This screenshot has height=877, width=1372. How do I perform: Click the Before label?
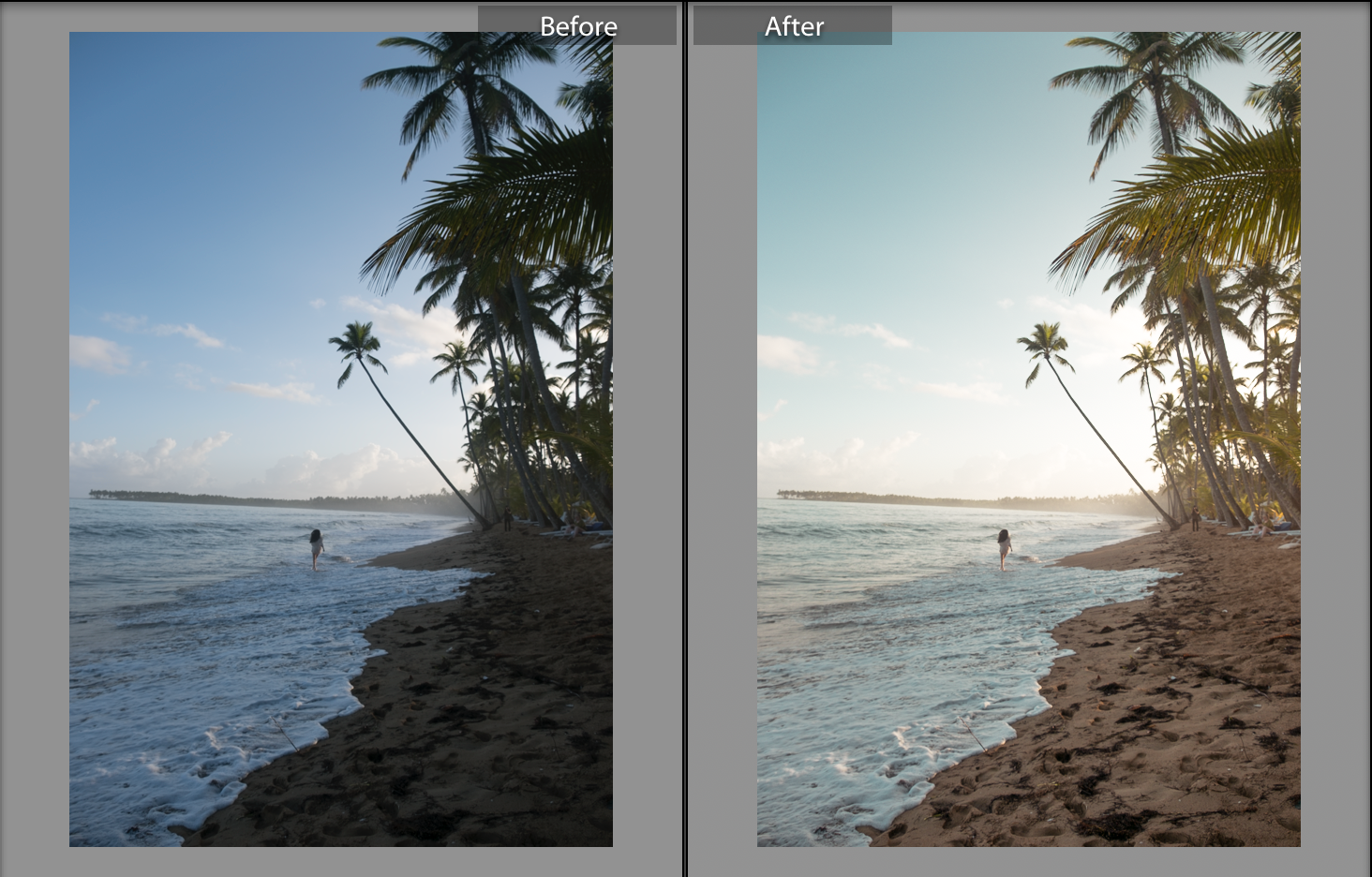[577, 26]
